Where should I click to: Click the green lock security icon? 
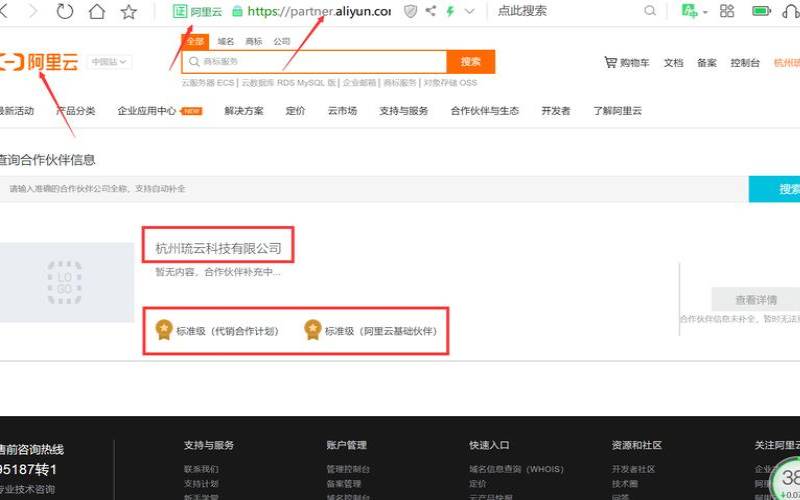[x=237, y=11]
